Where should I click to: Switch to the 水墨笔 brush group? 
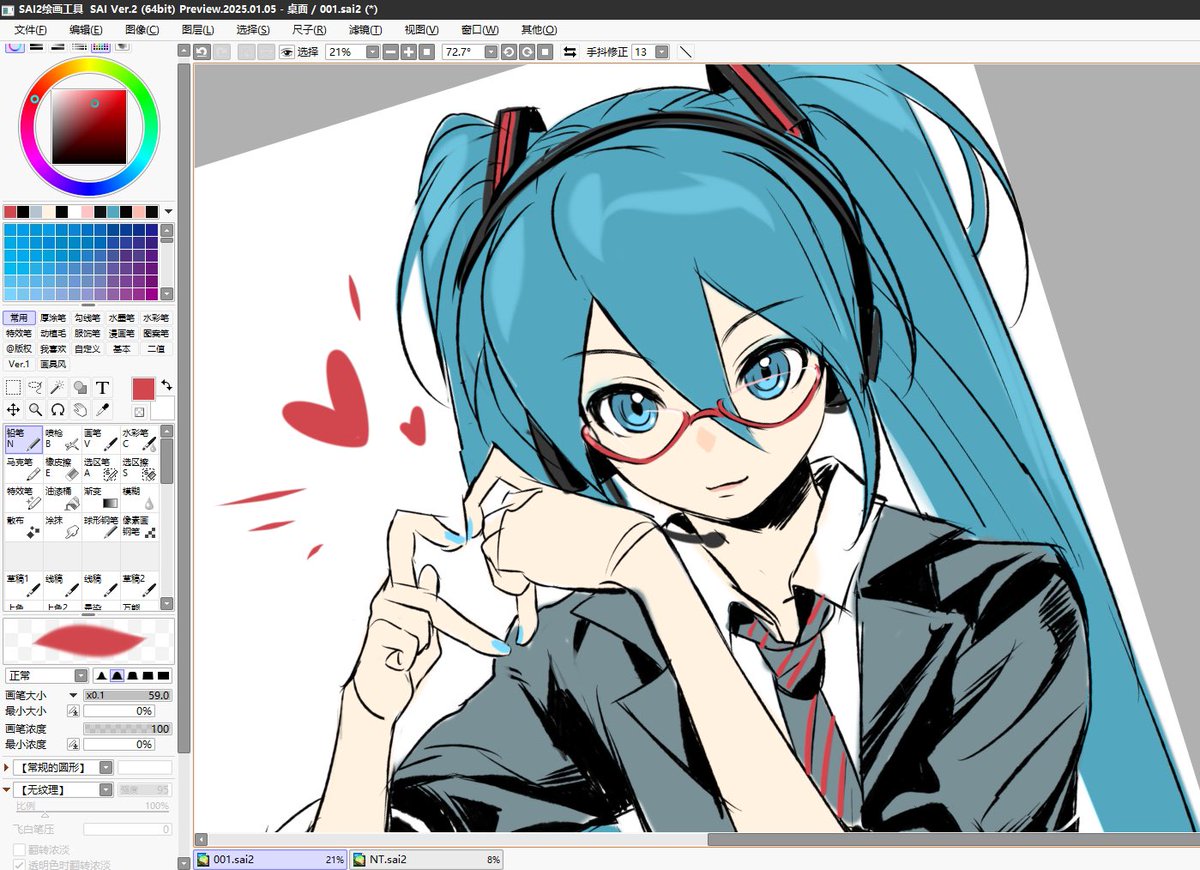[x=121, y=318]
